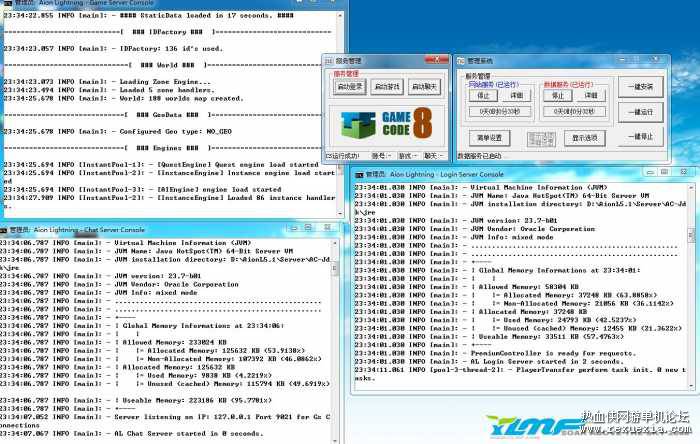
Task: Click Login Server Console scrollbar thumb
Action: coord(692,235)
